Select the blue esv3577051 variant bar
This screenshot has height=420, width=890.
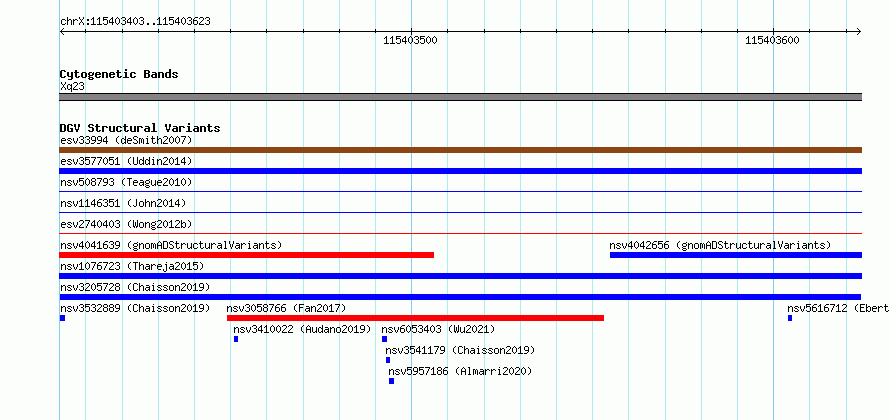point(460,171)
